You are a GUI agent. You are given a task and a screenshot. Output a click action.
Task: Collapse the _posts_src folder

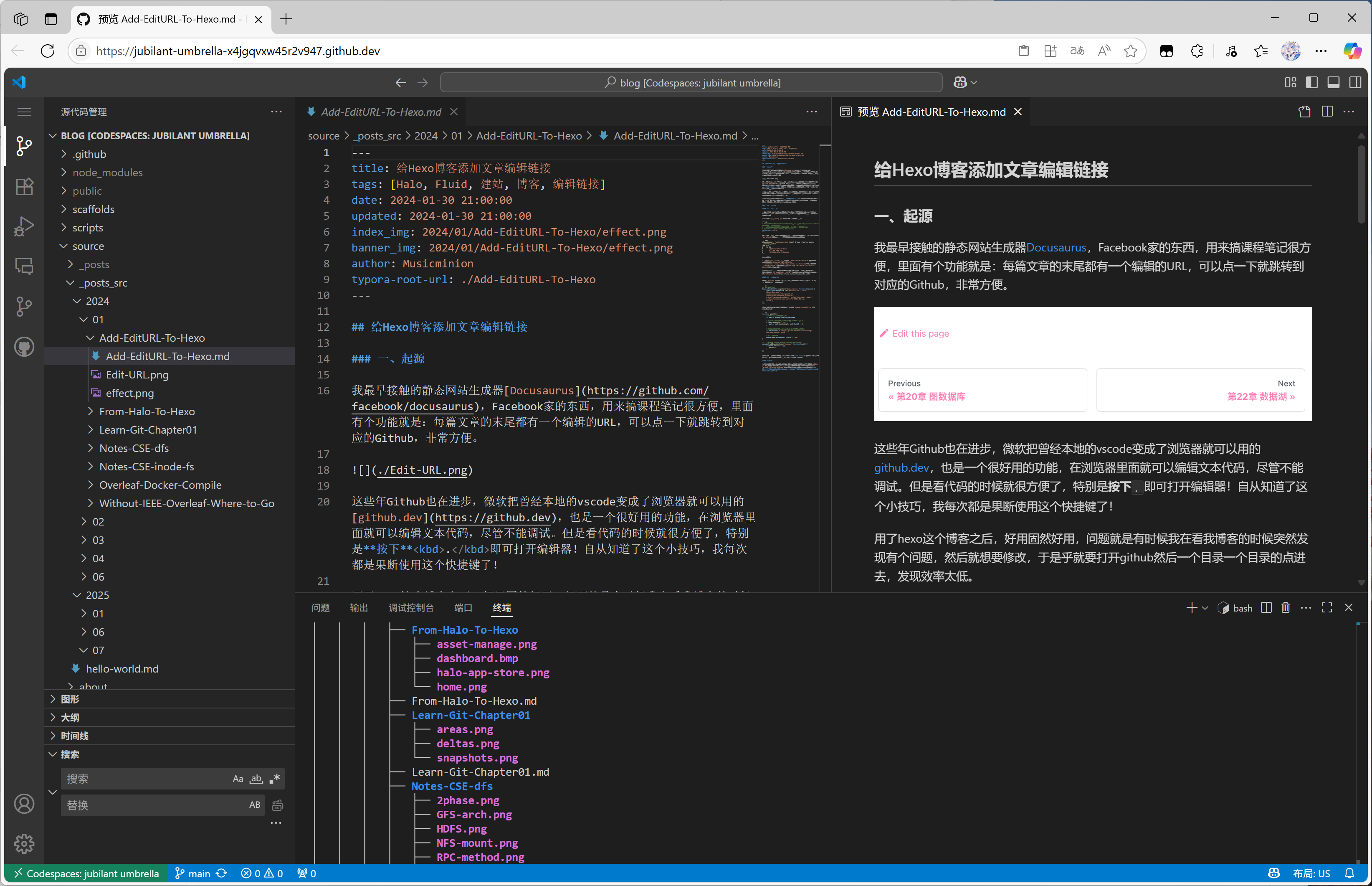tap(170, 282)
